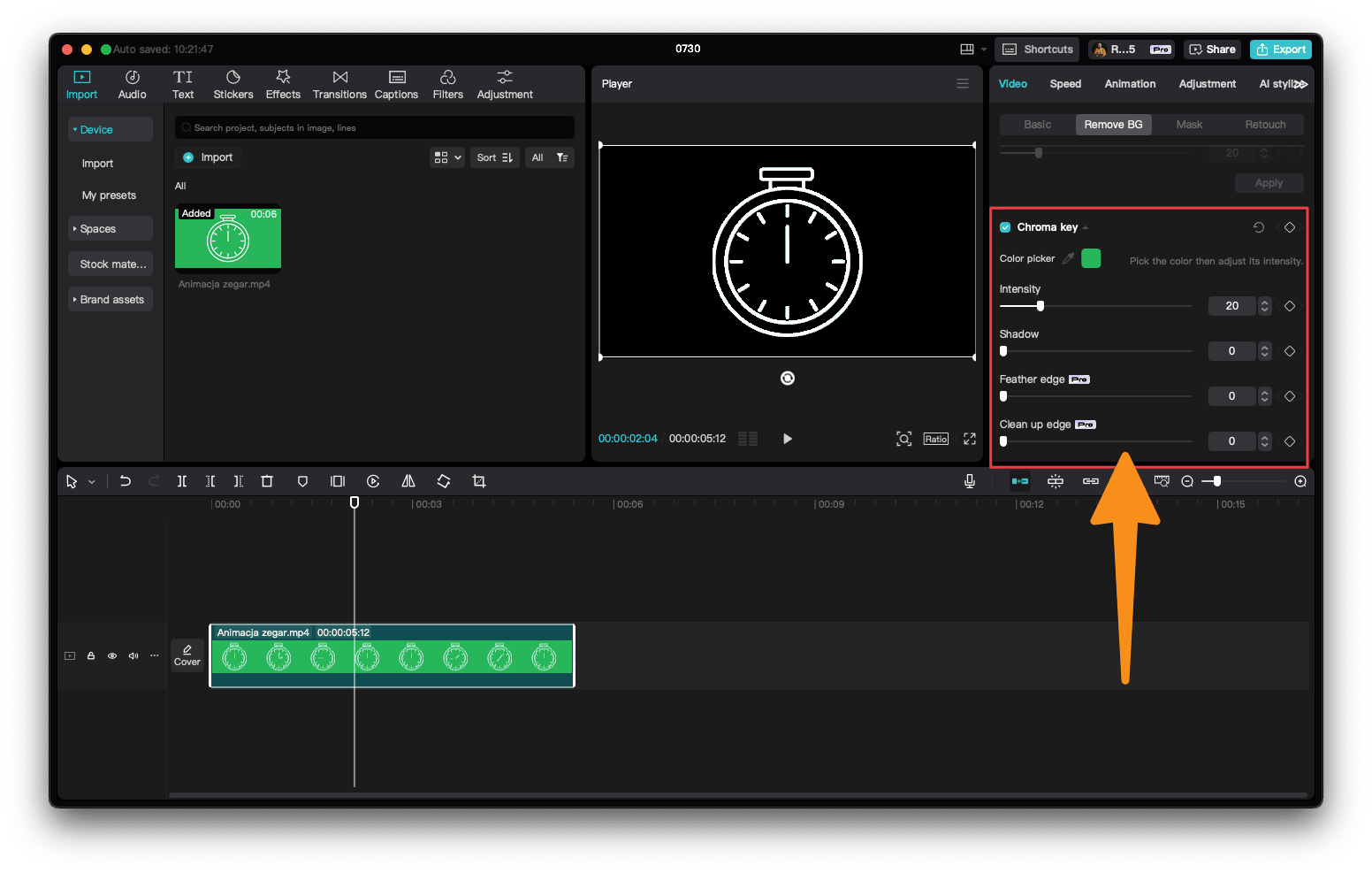Click the Intensity slider handle
Image resolution: width=1372 pixels, height=873 pixels.
pos(1040,306)
